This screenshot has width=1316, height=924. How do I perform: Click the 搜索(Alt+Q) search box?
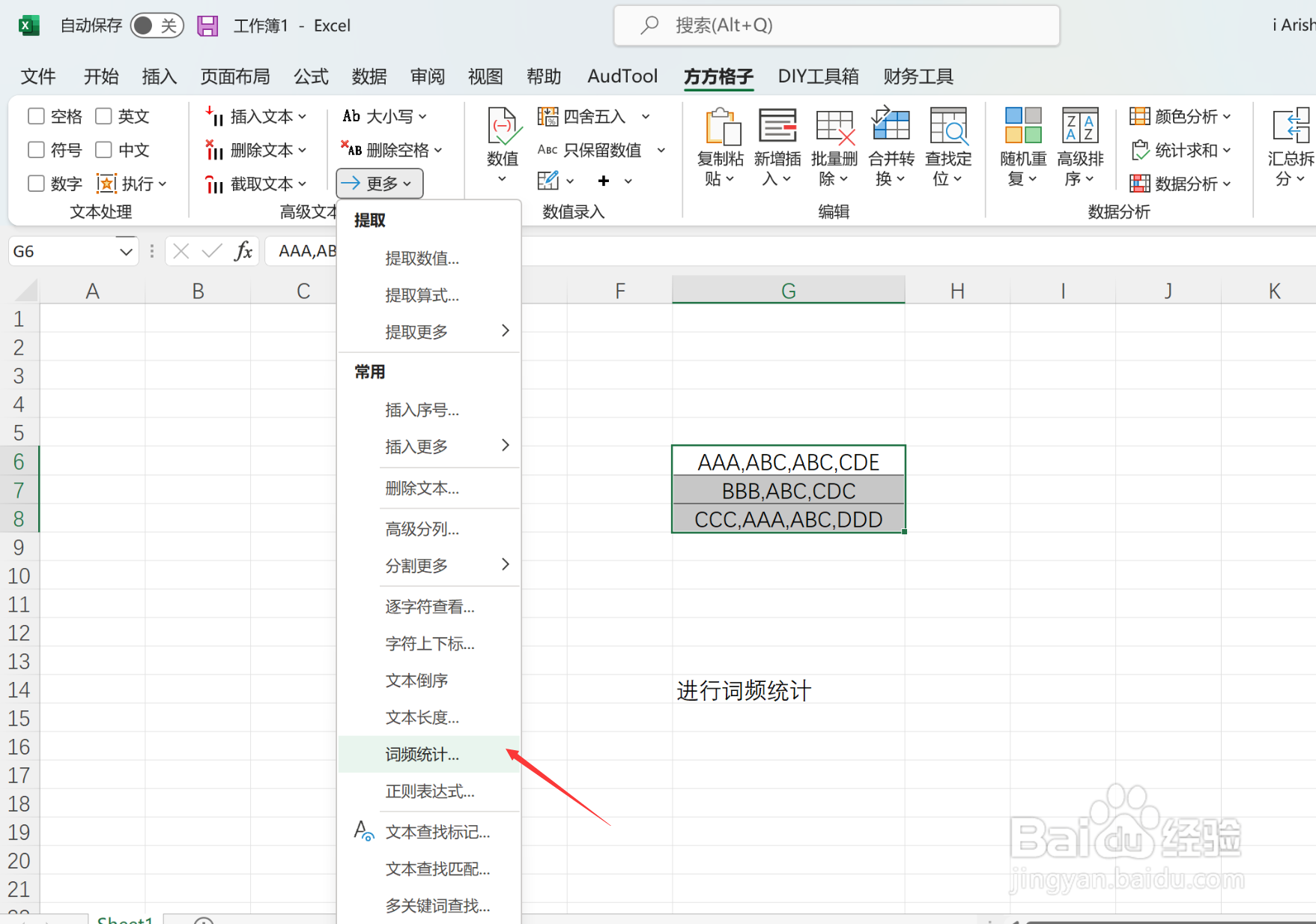click(x=835, y=25)
